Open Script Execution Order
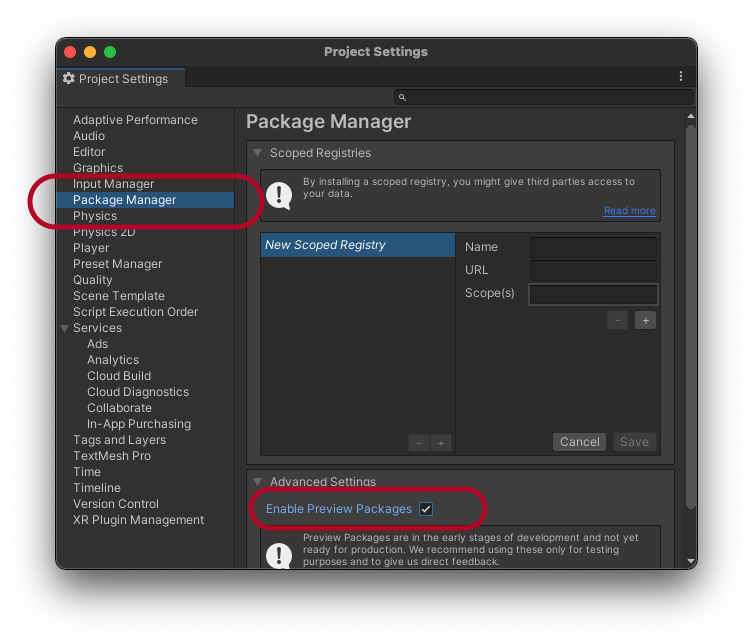This screenshot has height=643, width=753. pos(135,312)
